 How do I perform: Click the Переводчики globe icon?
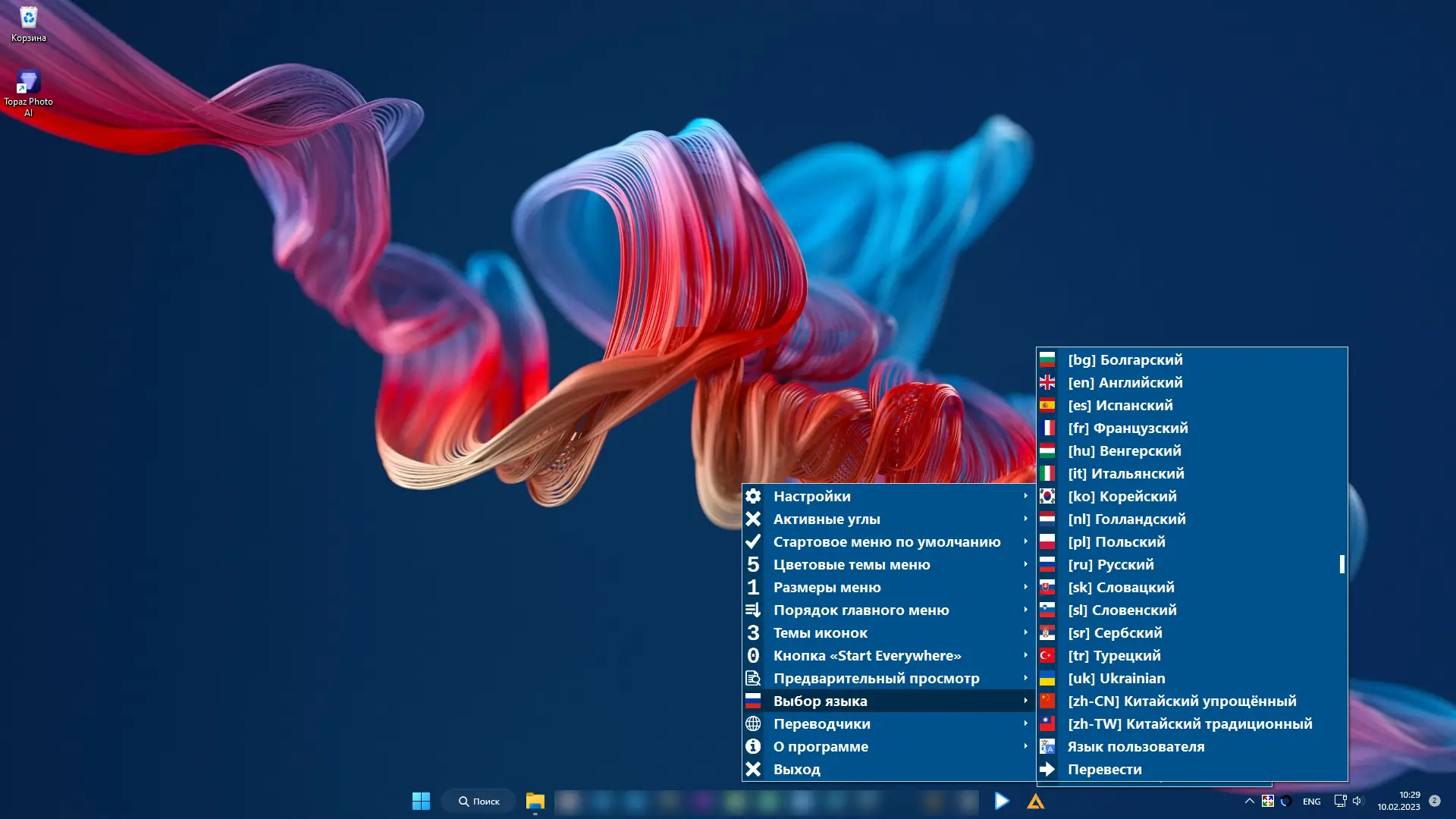tap(753, 723)
